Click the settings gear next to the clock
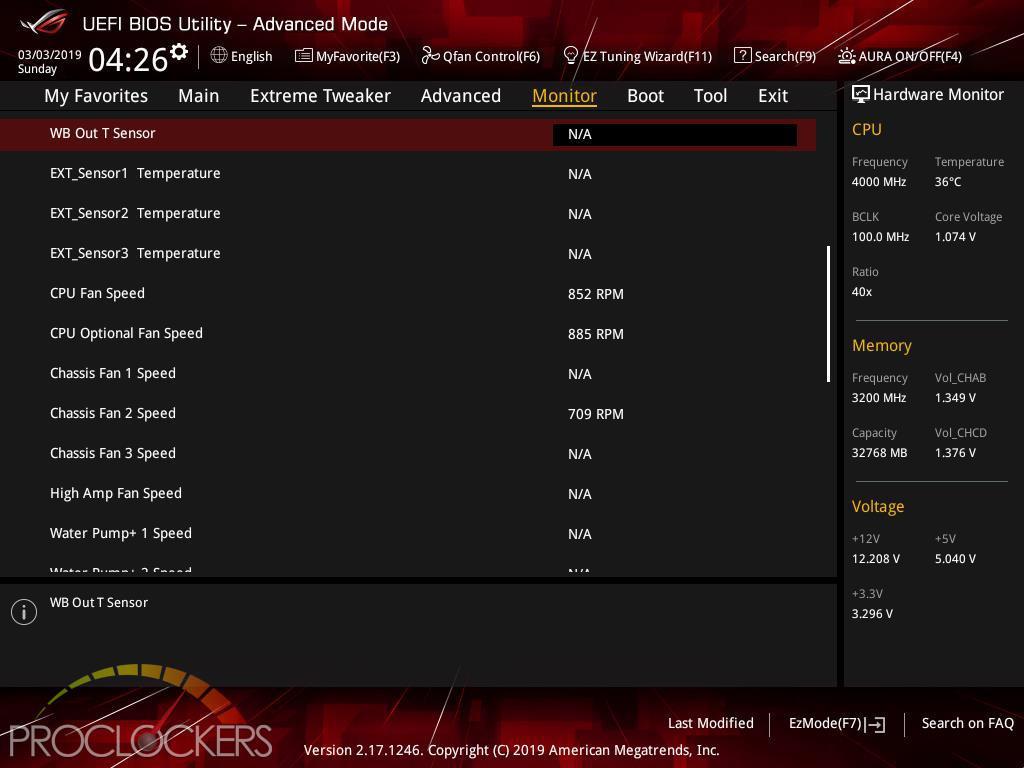The height and width of the screenshot is (768, 1024). coord(179,52)
